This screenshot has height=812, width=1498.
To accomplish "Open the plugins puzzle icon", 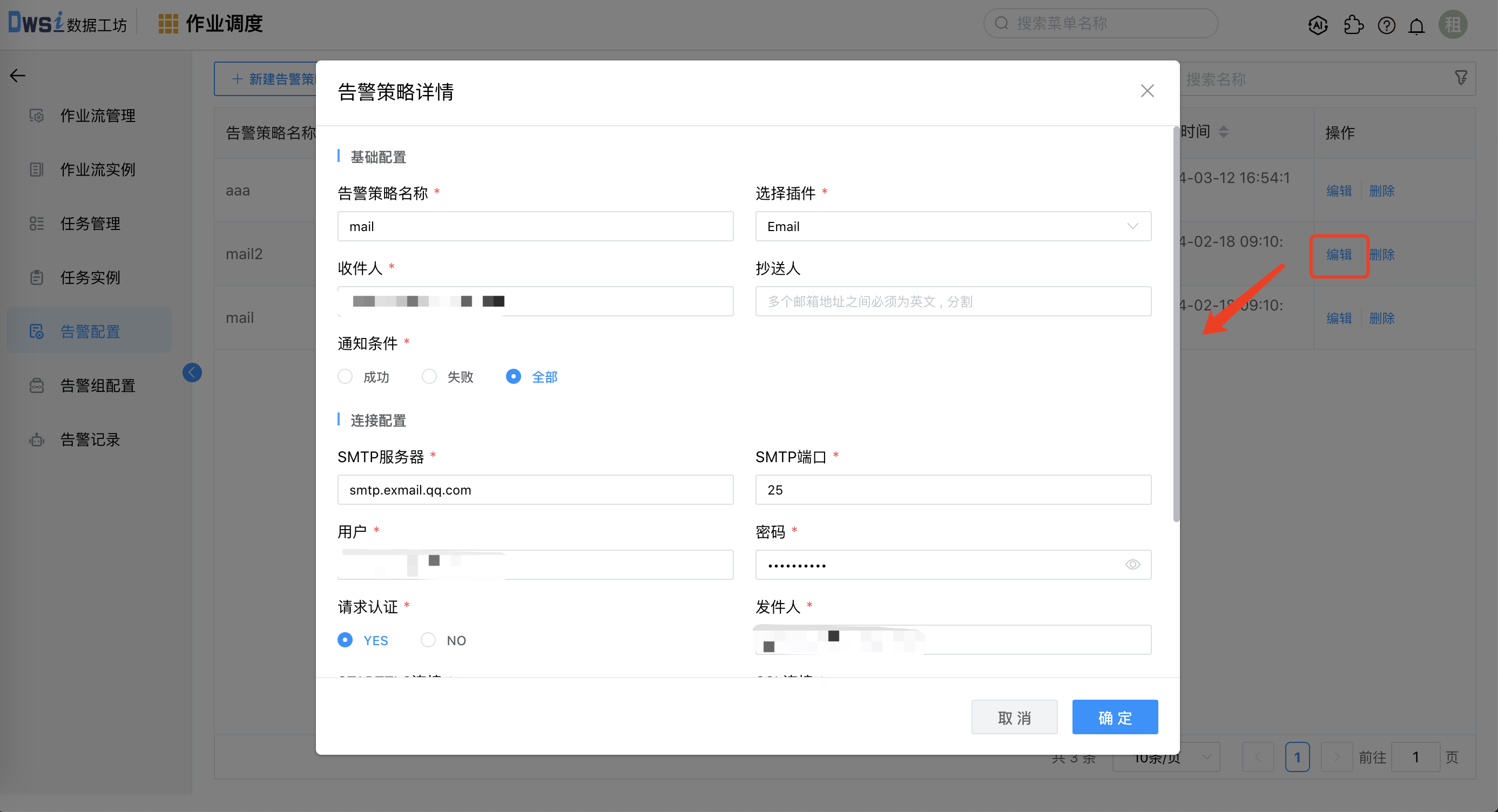I will click(1353, 25).
